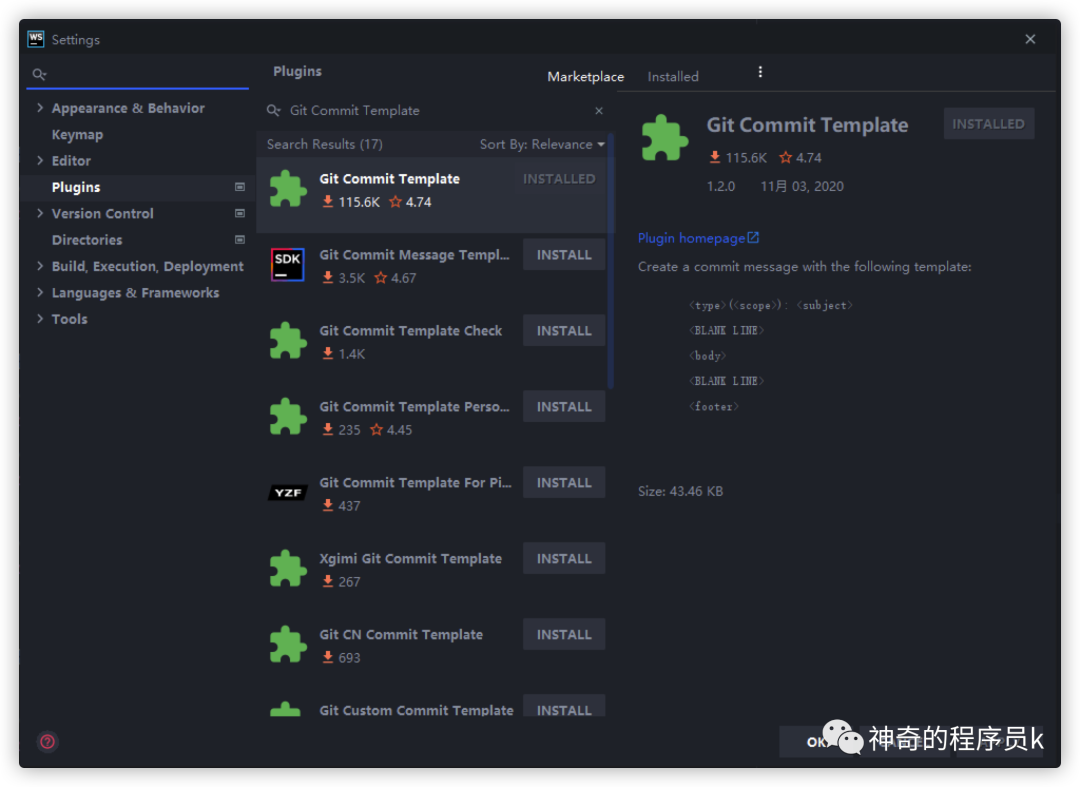Screen dimensions: 1080x787
Task: Click the Search Results (17) header
Action: pyautogui.click(x=324, y=144)
